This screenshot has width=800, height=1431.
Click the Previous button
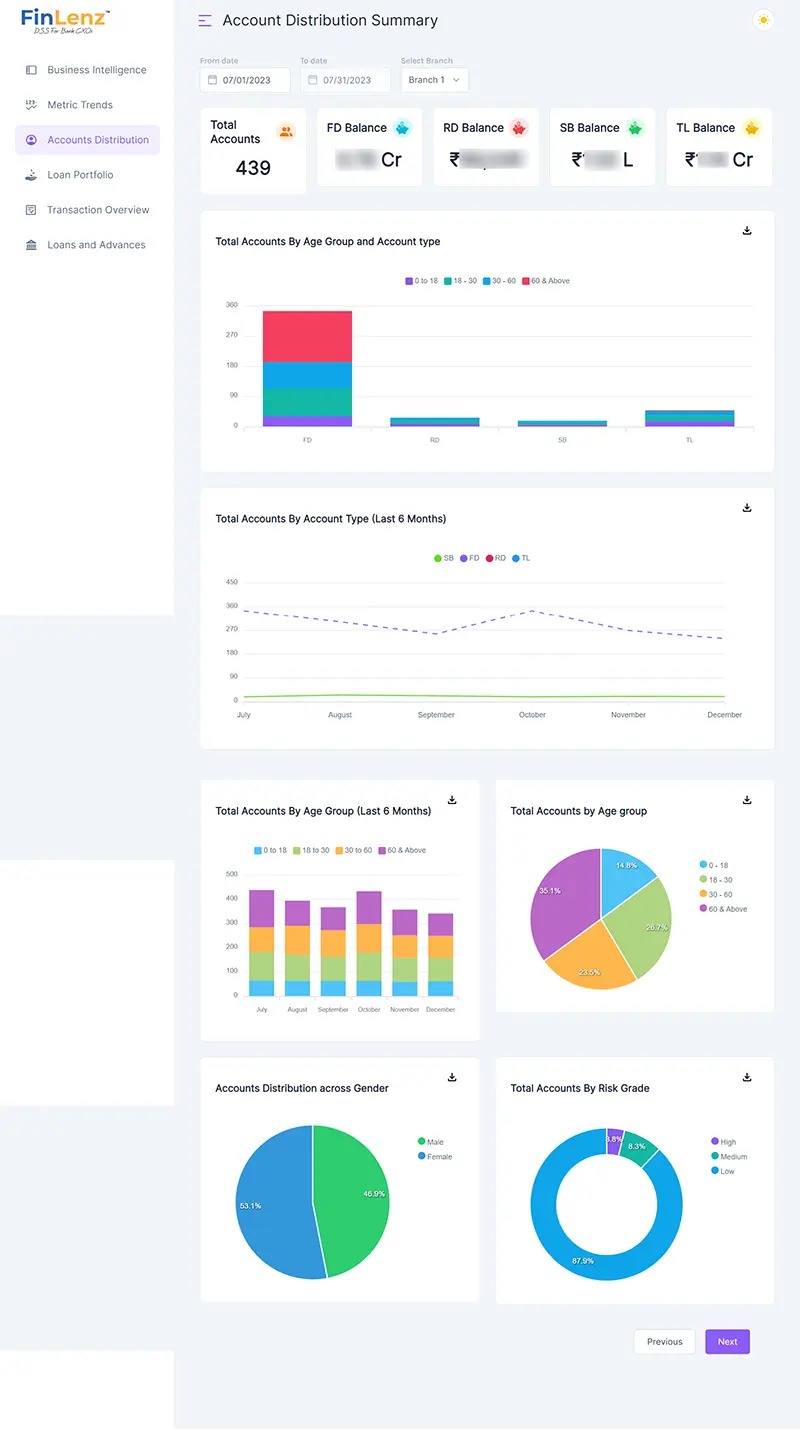664,1342
